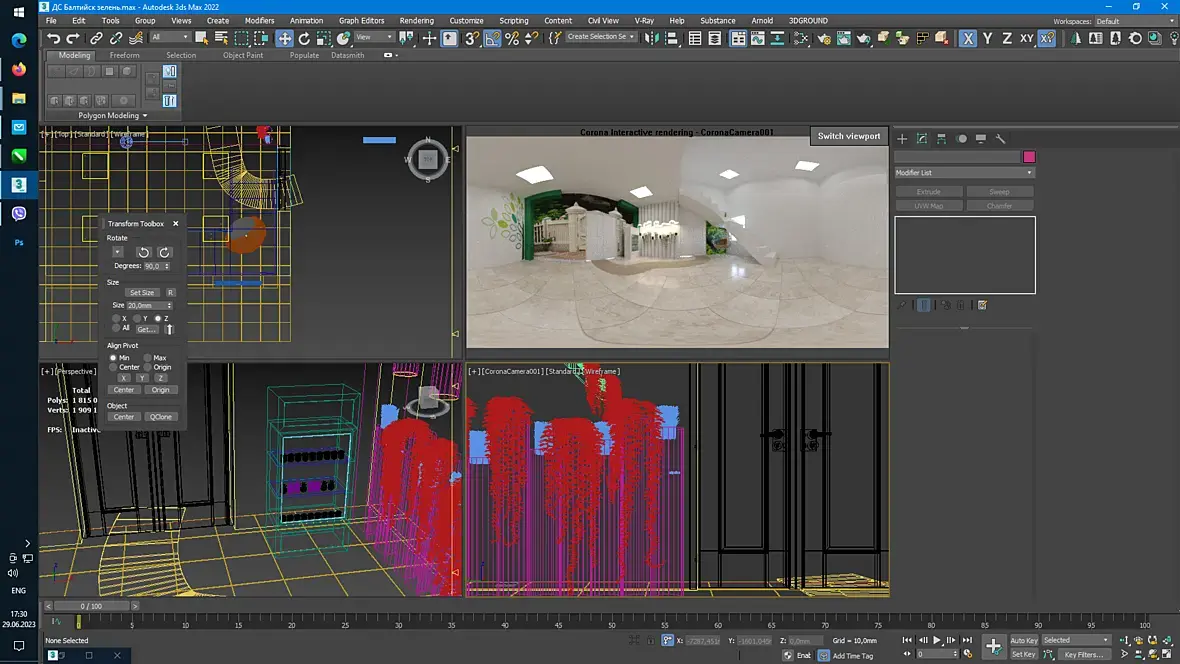Image resolution: width=1180 pixels, height=664 pixels.
Task: Click the pink object color swatch
Action: 1029,157
